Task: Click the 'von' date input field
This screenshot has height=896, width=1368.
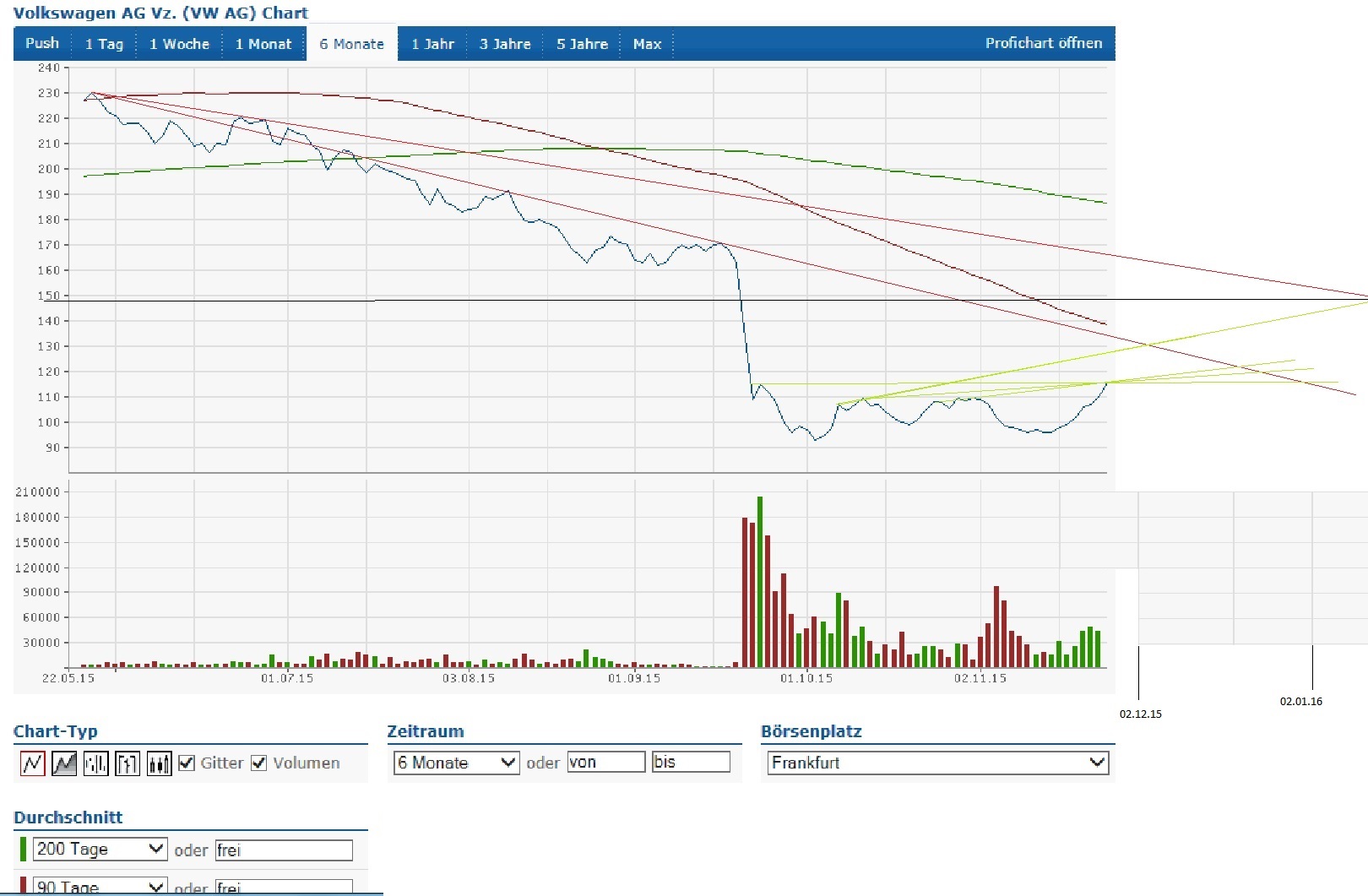Action: 606,762
